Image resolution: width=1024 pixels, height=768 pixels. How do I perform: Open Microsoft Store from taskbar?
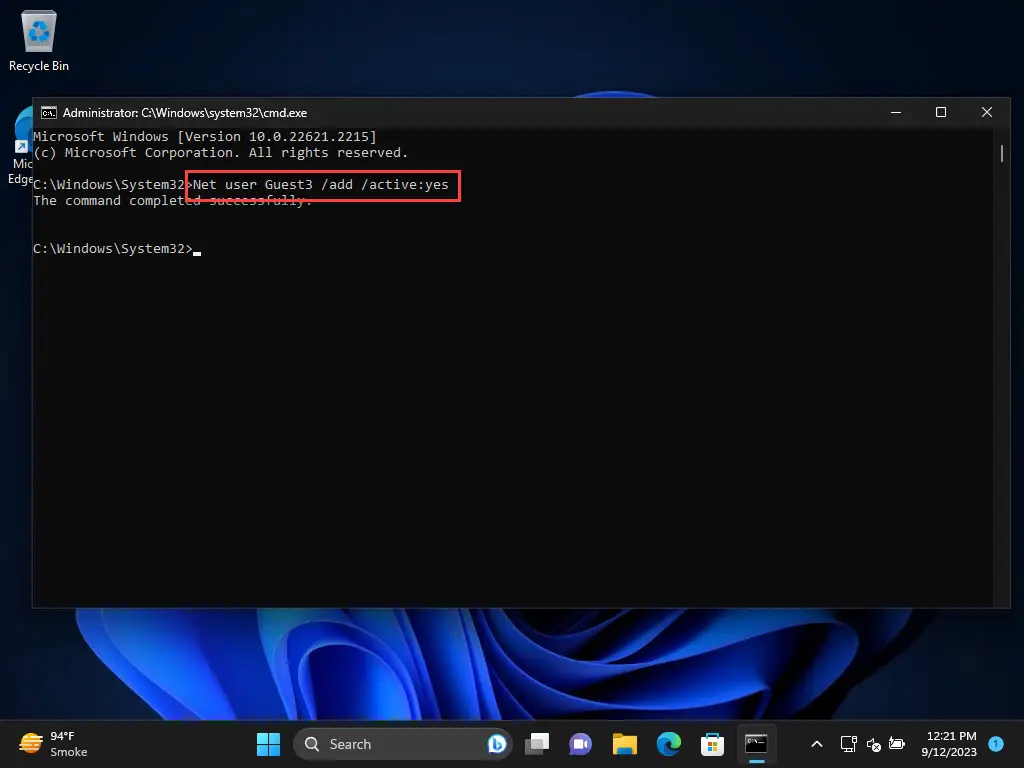[x=712, y=744]
